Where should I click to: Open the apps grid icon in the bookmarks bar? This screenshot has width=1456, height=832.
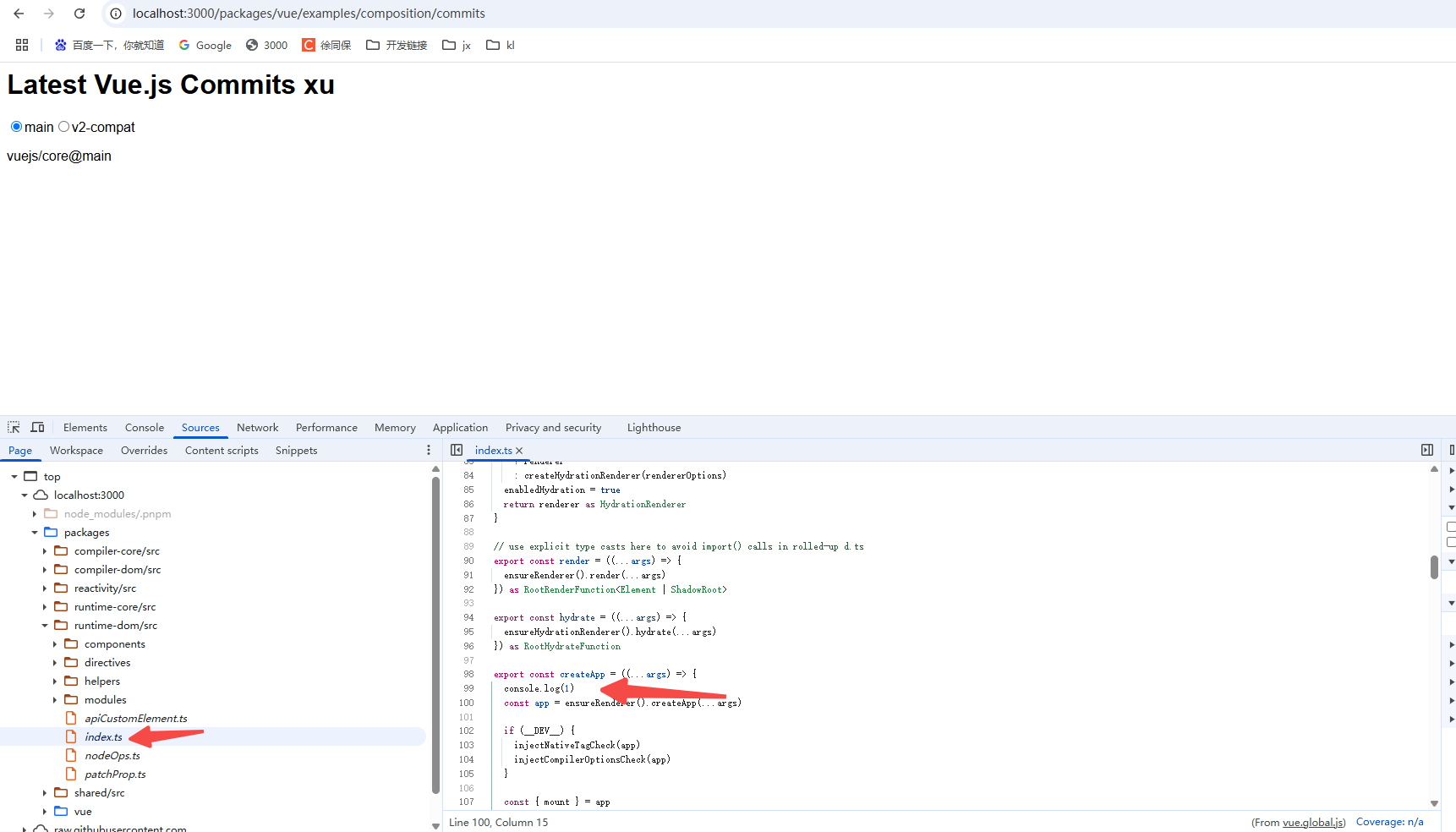point(22,45)
